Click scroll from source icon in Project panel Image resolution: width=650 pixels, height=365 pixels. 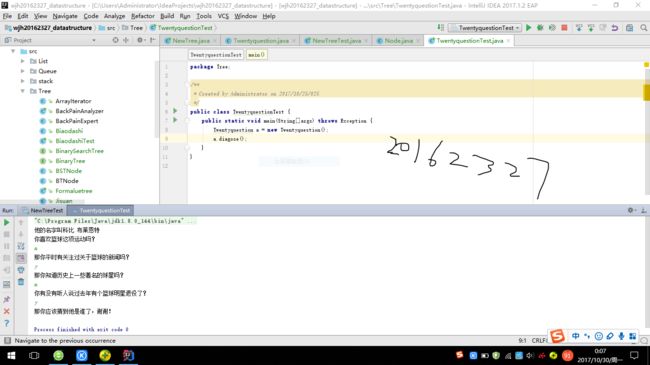115,40
